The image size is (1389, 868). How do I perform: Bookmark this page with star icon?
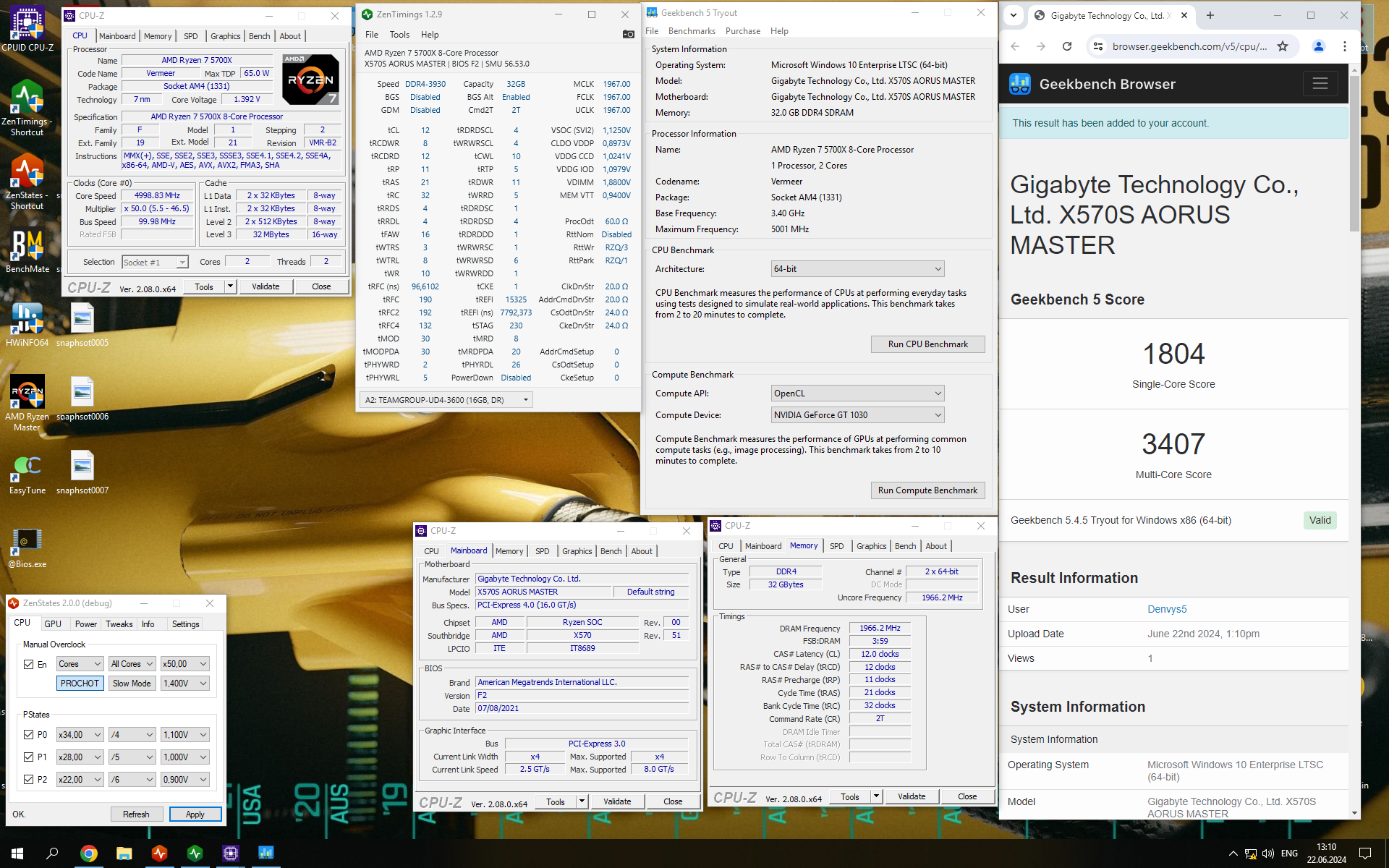pyautogui.click(x=1283, y=46)
